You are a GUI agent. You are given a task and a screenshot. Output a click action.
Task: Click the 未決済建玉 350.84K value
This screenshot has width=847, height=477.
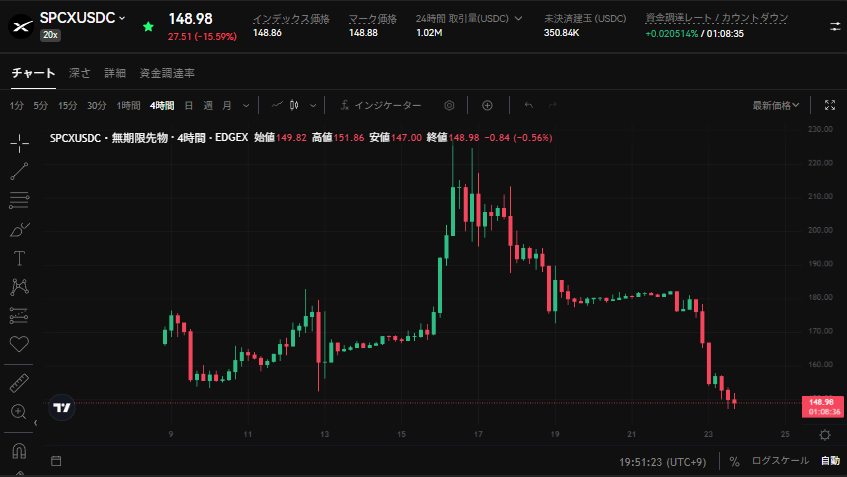(x=561, y=33)
